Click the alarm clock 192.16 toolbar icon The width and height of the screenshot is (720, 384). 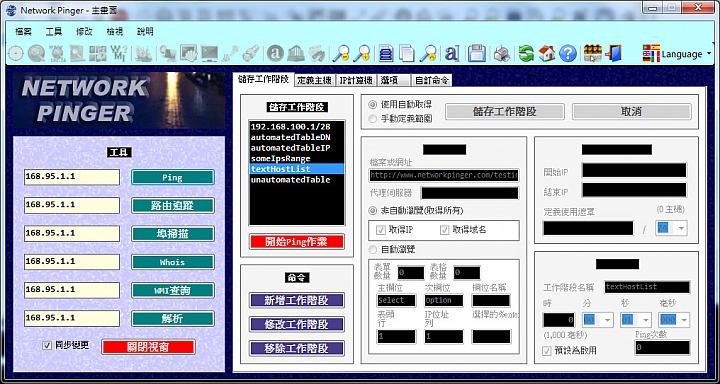click(57, 54)
